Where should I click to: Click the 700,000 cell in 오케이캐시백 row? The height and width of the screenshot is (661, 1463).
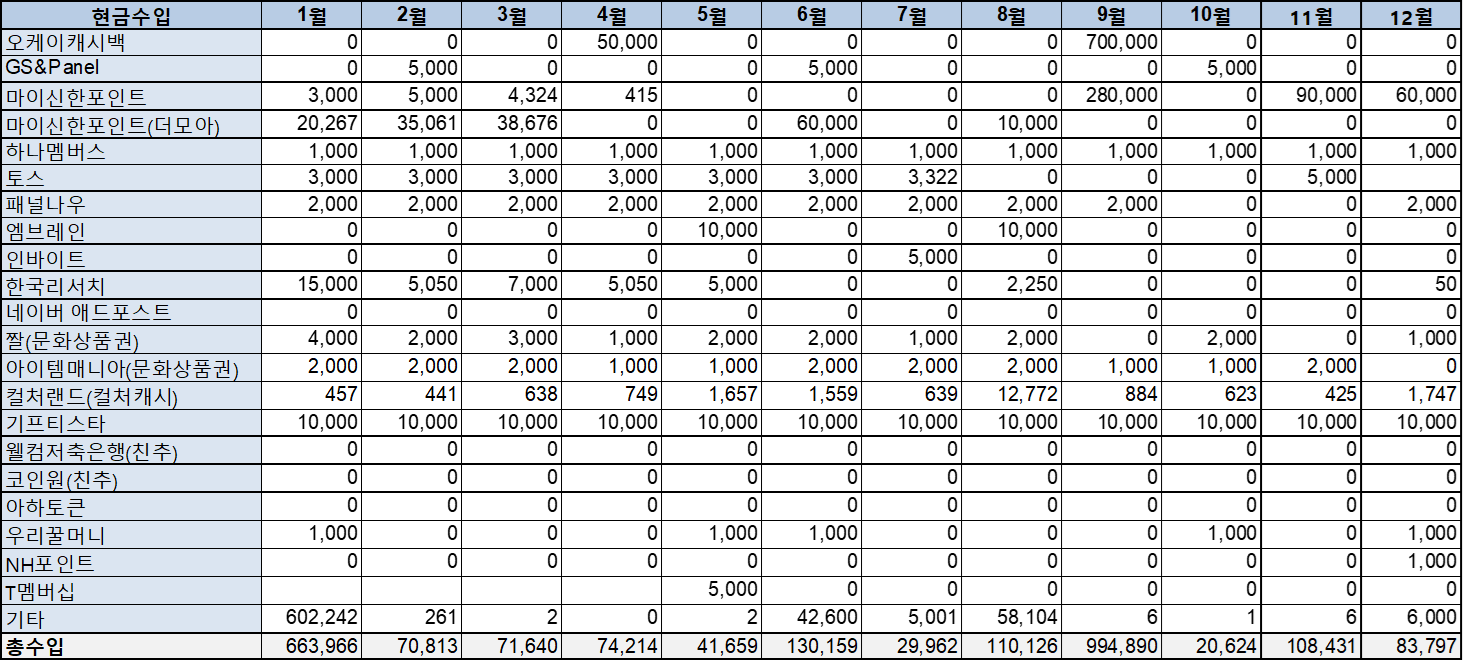(1111, 42)
